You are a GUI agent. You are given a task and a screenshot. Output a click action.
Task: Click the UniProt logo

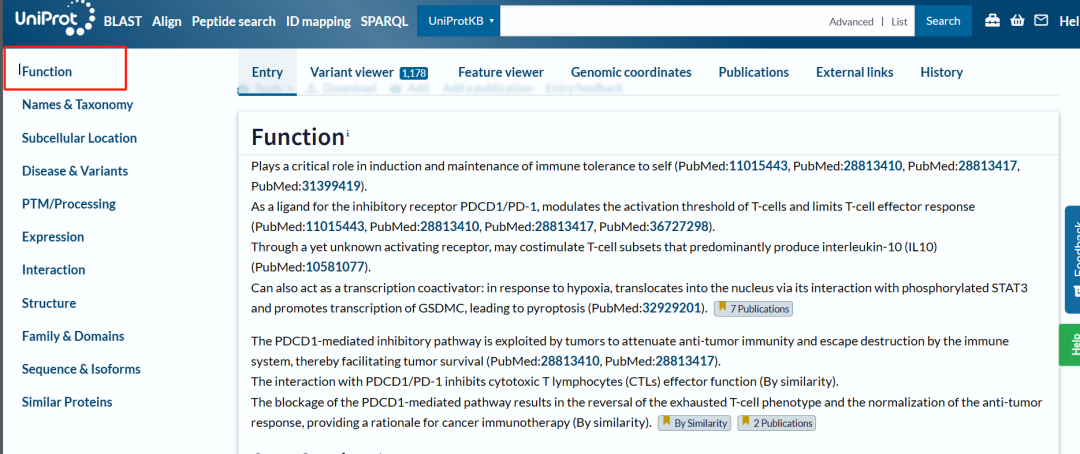55,20
